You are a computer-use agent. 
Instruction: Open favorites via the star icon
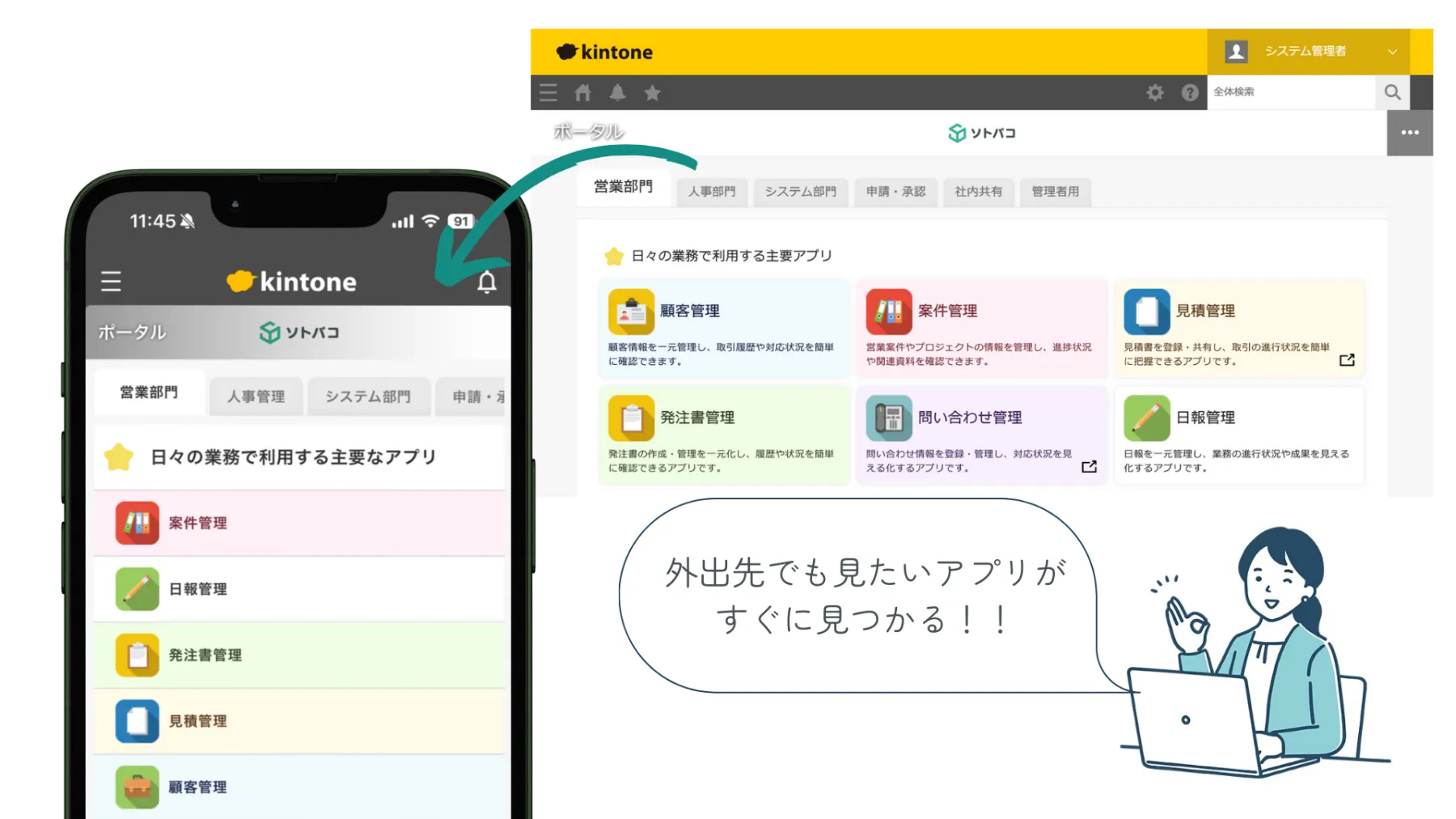652,92
